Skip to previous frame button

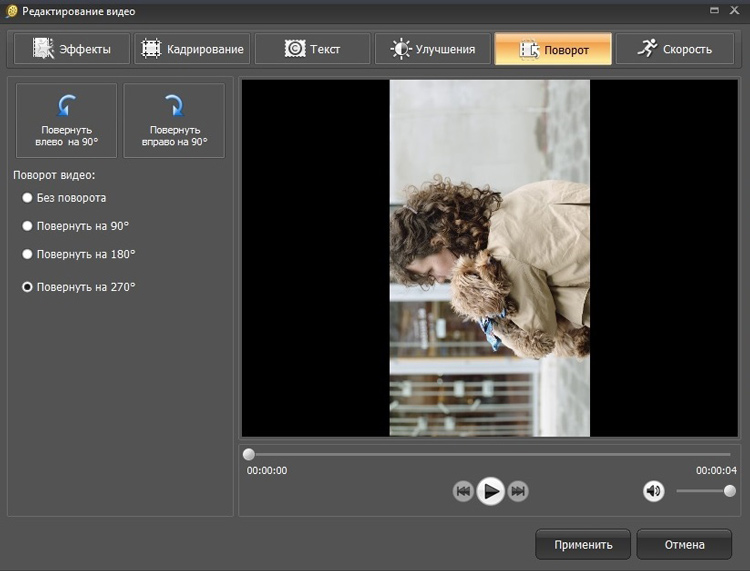pos(463,491)
